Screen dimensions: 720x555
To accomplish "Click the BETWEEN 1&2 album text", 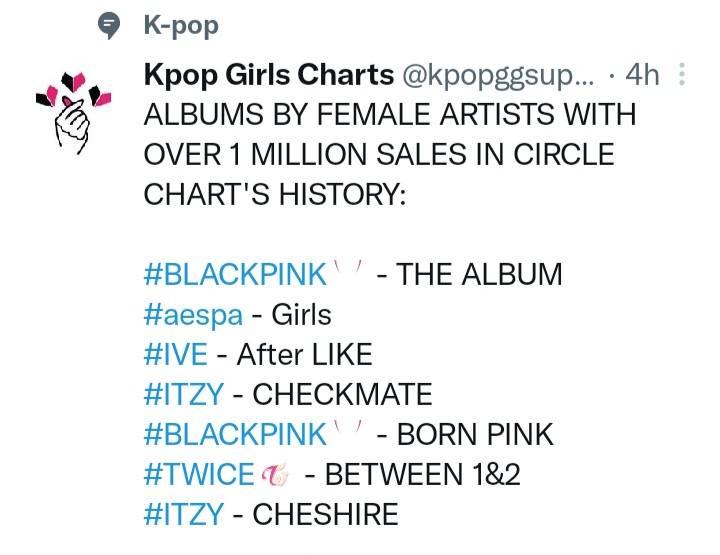I will (423, 474).
